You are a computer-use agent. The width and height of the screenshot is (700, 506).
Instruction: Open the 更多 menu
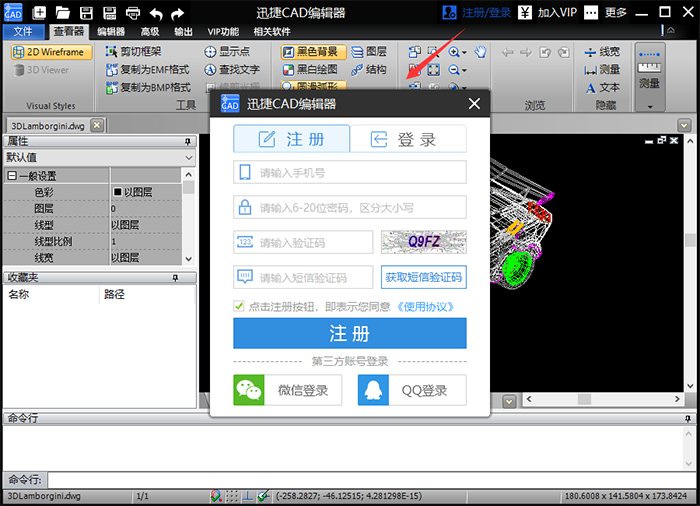(x=605, y=13)
